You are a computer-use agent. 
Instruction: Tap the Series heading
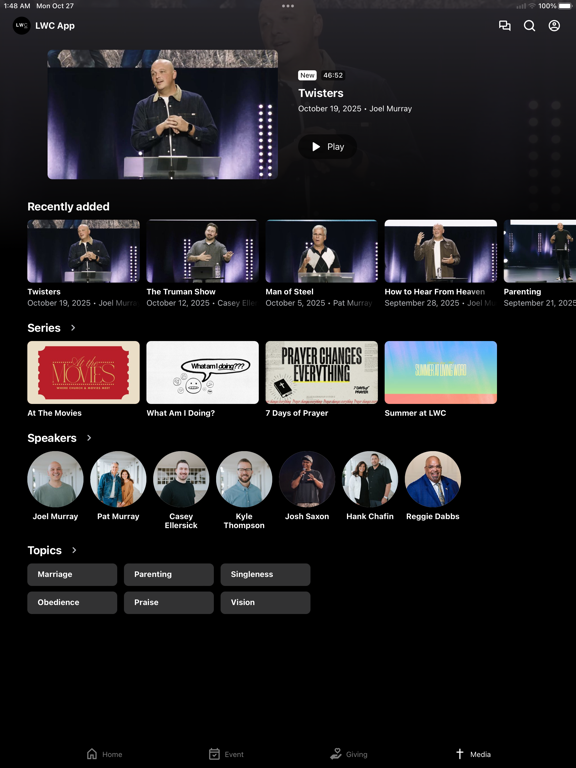[x=44, y=328]
